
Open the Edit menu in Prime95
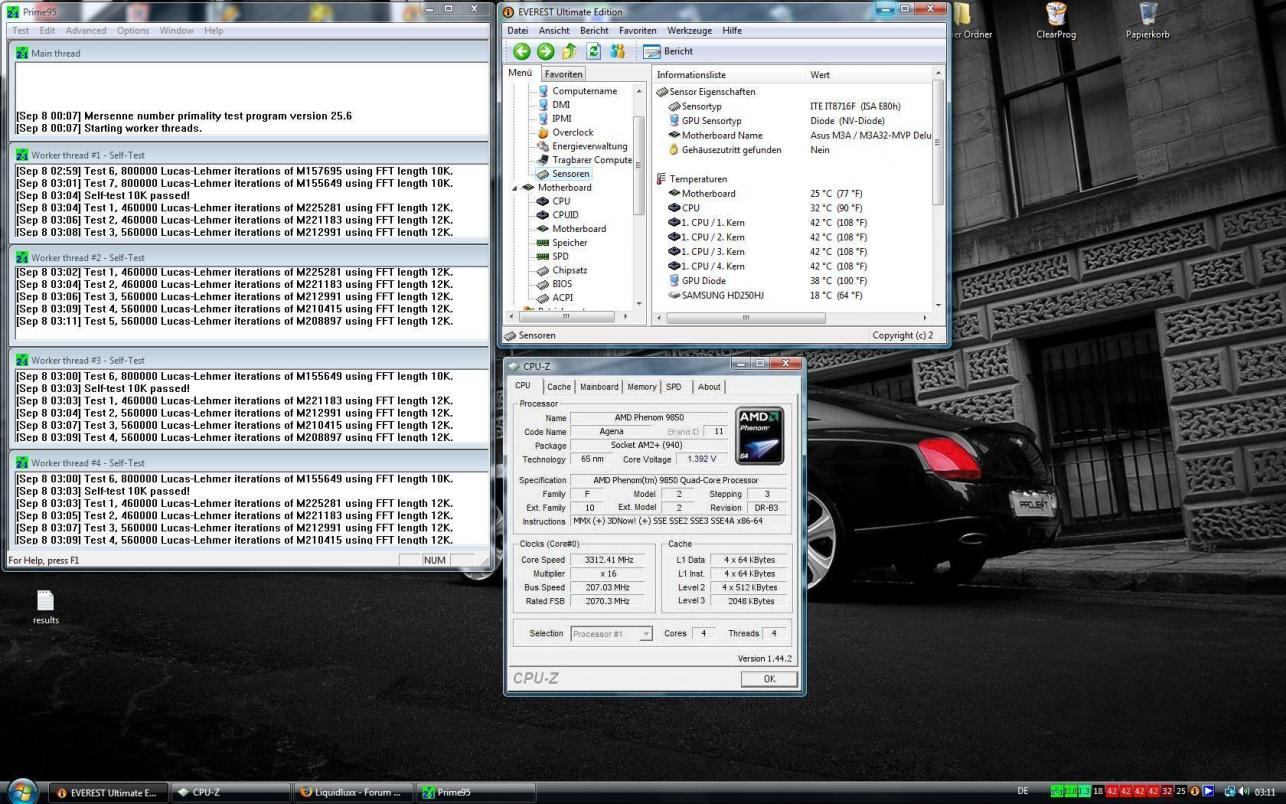tap(47, 31)
